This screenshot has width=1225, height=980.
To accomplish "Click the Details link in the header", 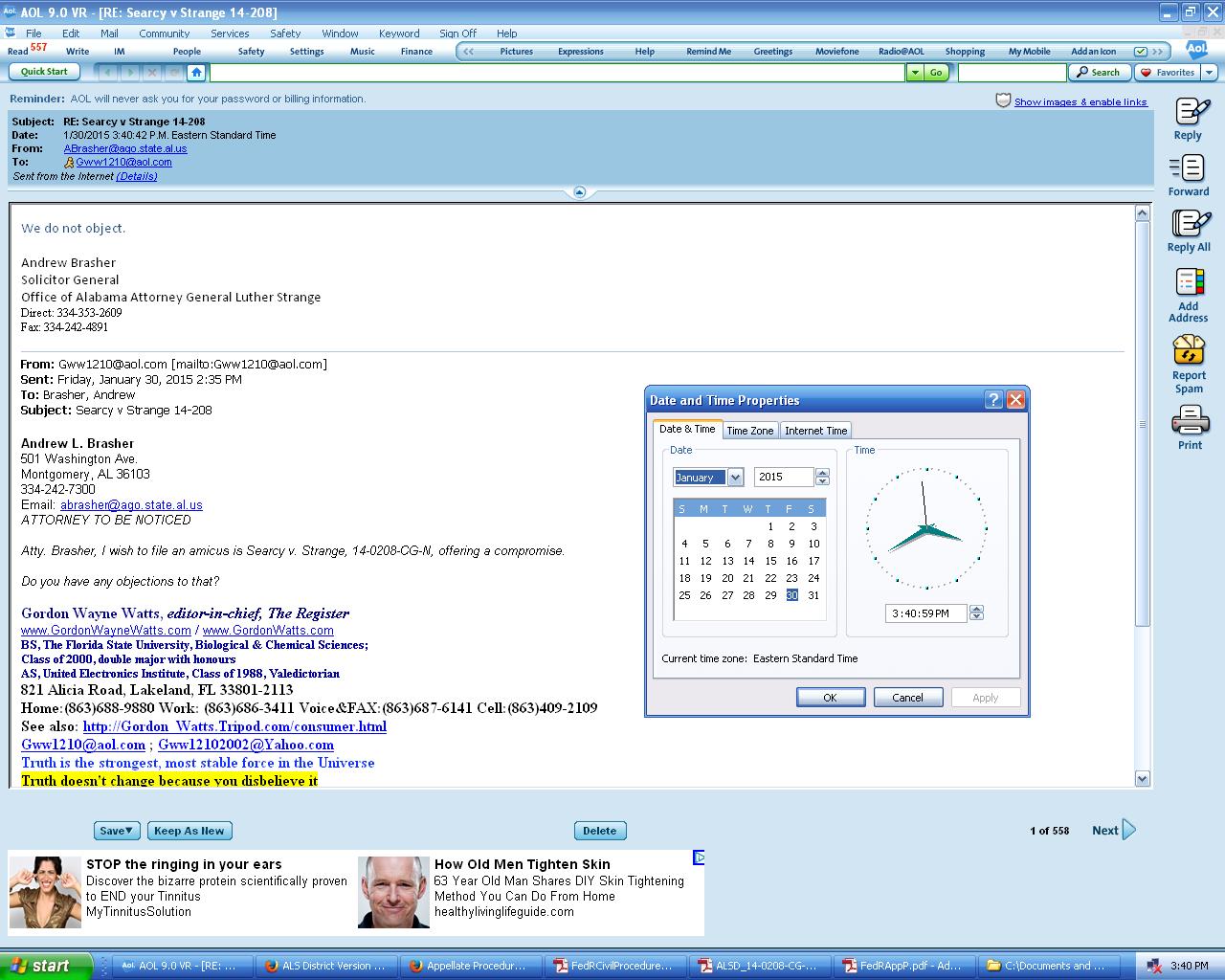I will coord(137,176).
